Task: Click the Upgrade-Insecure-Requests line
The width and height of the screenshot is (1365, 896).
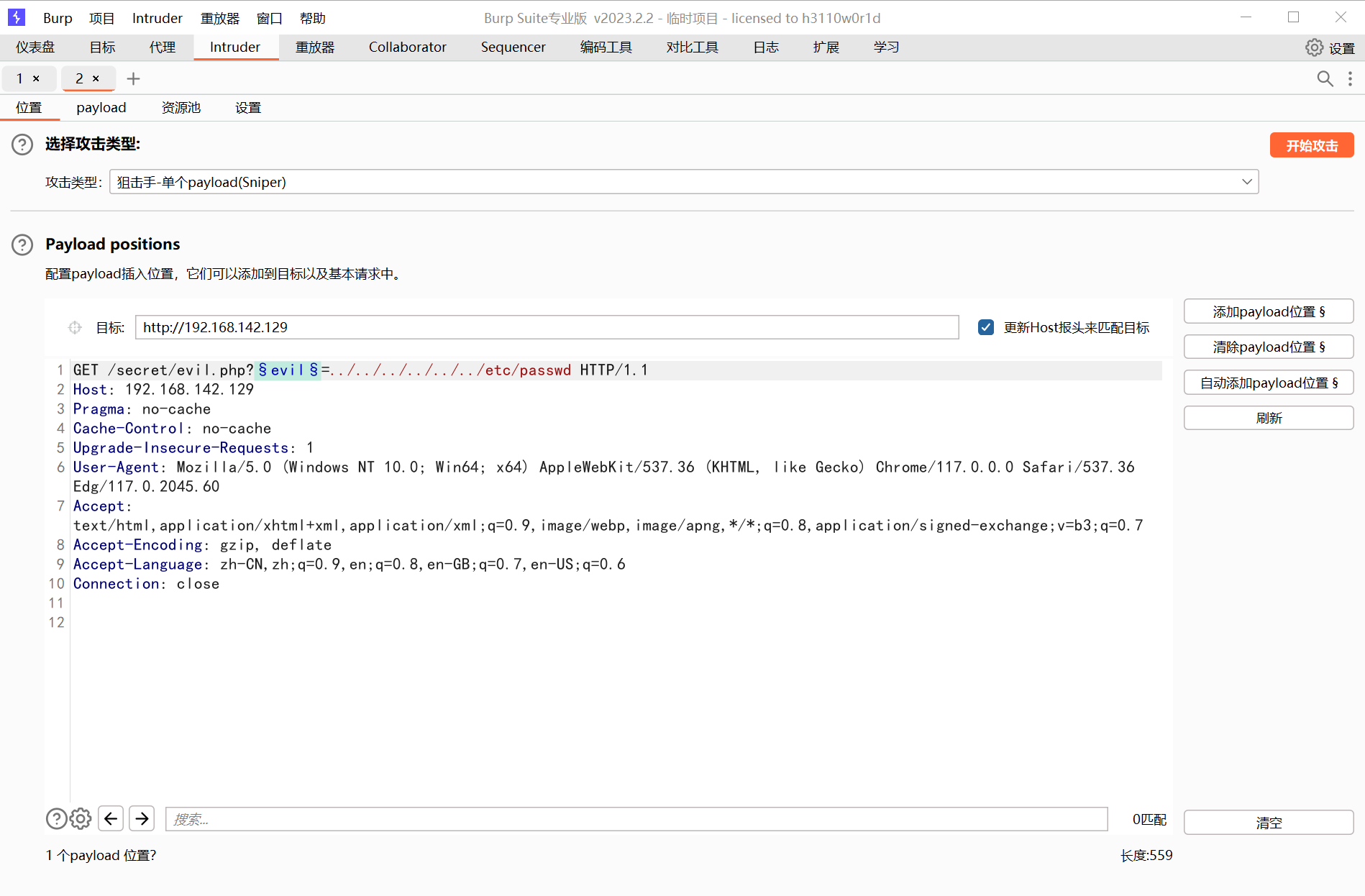Action: point(193,448)
